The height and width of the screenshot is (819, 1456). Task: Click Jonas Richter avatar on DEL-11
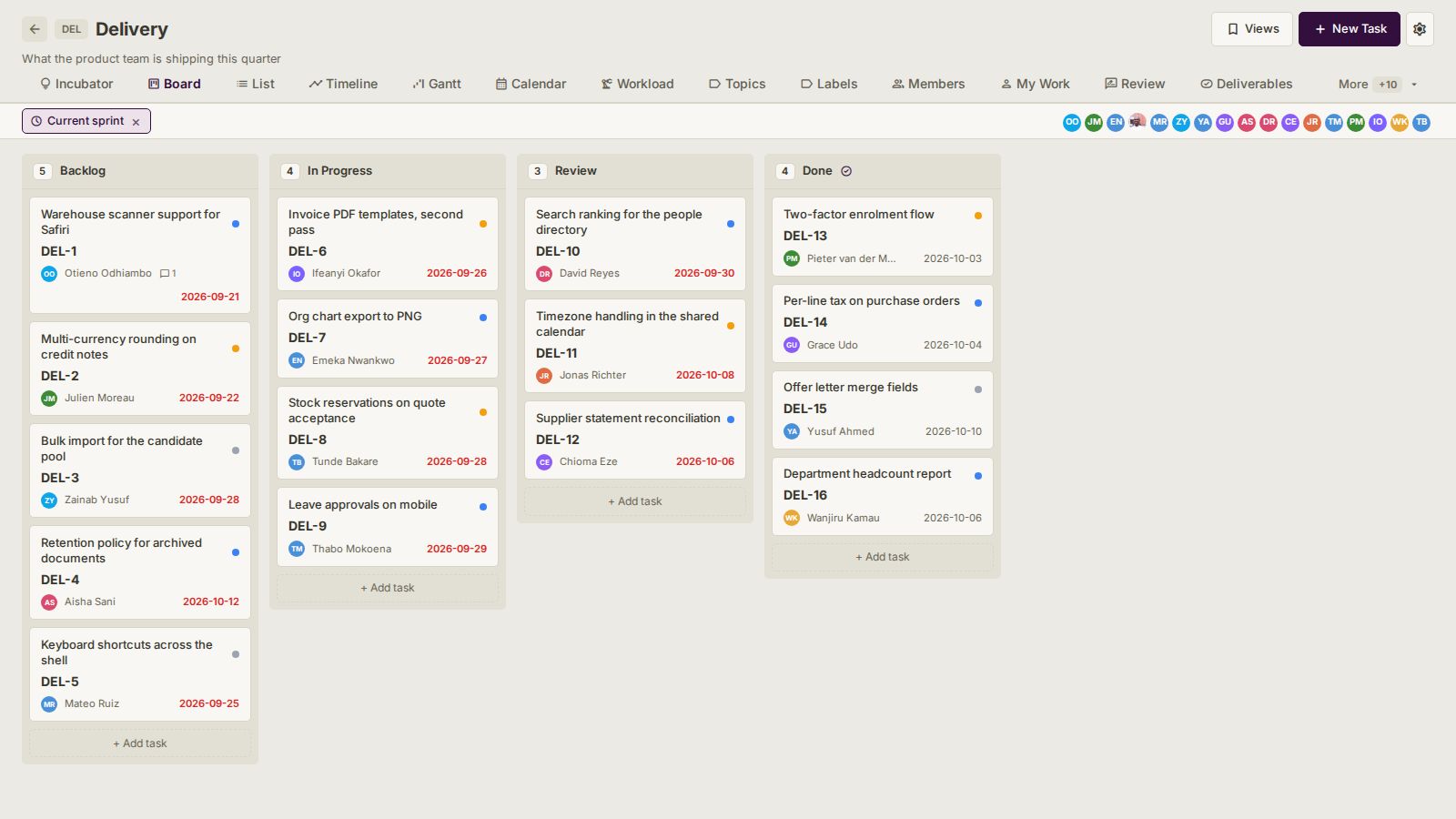click(544, 376)
